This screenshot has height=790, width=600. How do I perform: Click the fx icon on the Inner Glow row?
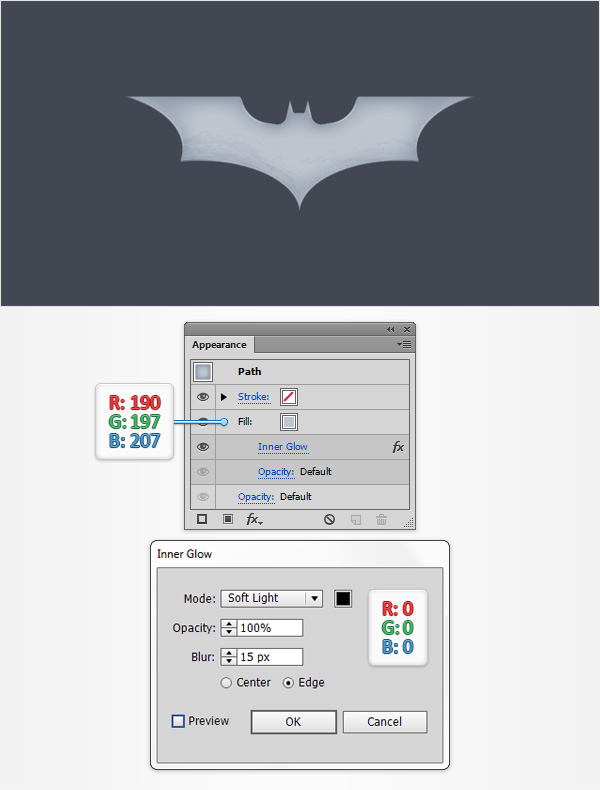(x=398, y=447)
